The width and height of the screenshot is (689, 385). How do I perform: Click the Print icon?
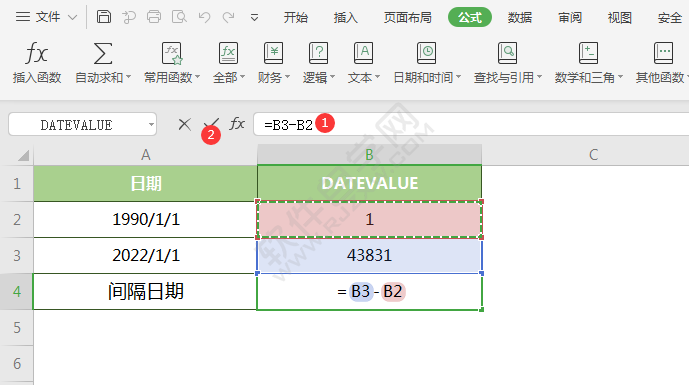pos(154,17)
